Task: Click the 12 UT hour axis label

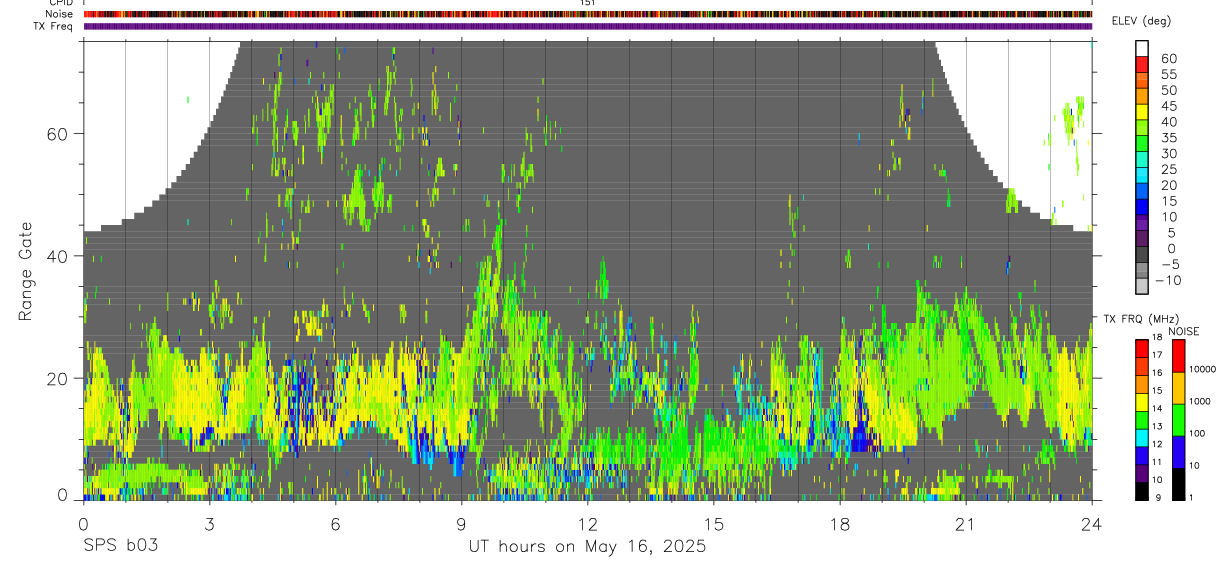Action: (588, 525)
